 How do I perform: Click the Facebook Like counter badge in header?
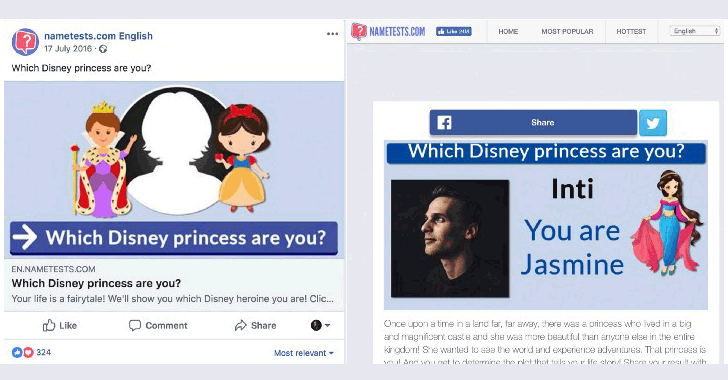(x=454, y=31)
